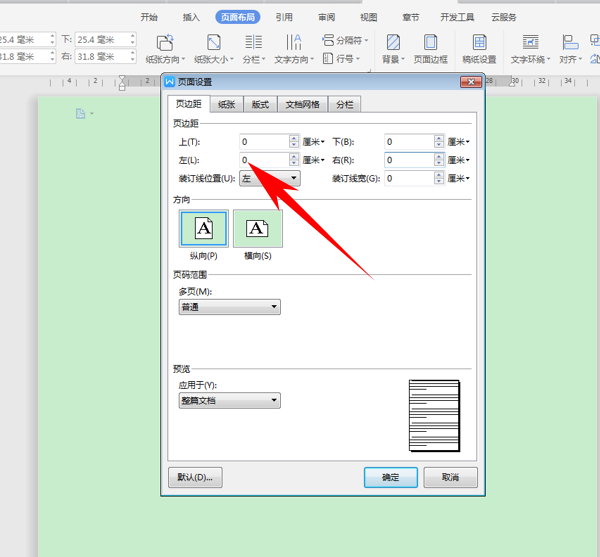Open the unit dropdown next to 下(B)
The height and width of the screenshot is (557, 600).
(458, 142)
